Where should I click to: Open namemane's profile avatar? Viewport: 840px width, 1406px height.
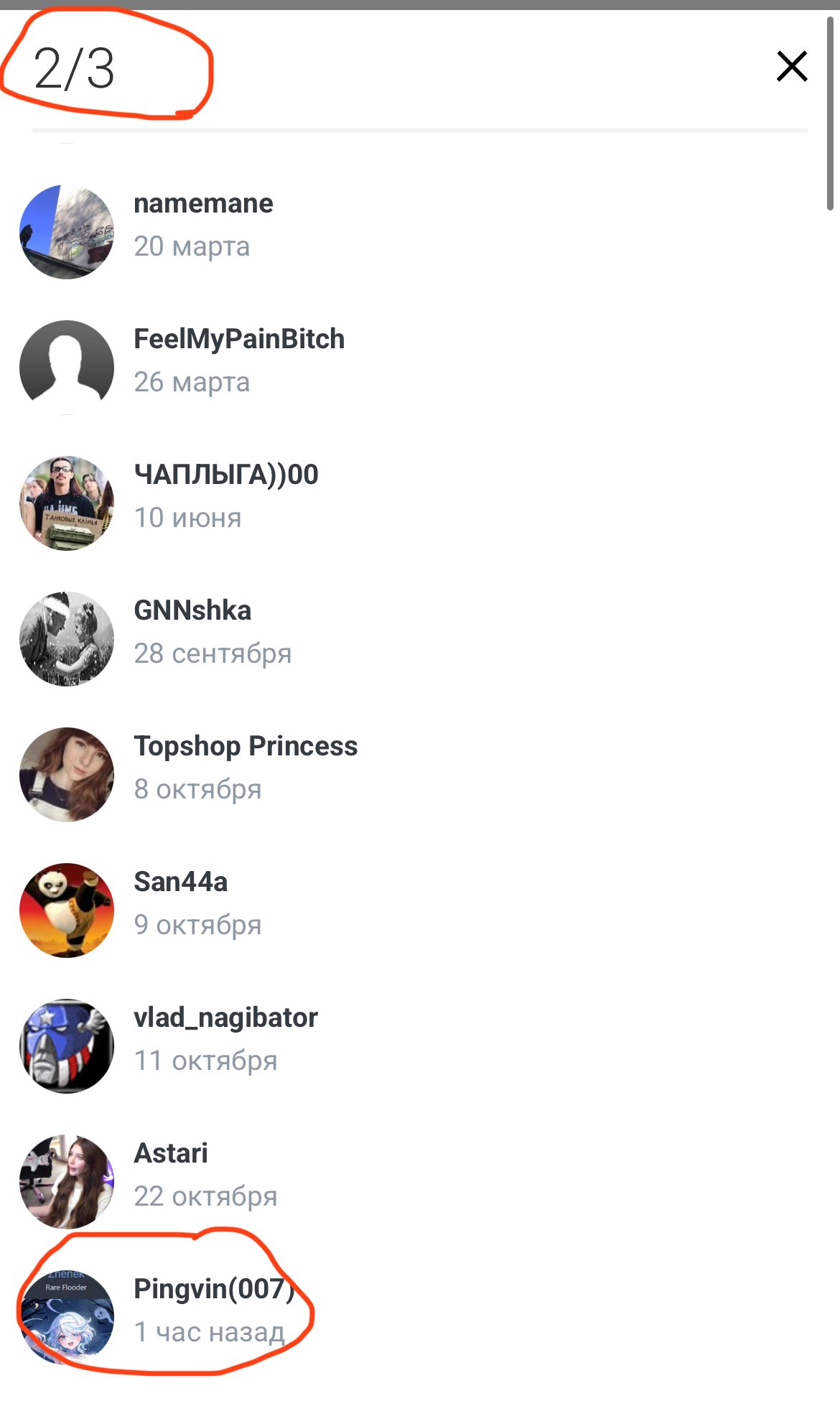pos(67,232)
